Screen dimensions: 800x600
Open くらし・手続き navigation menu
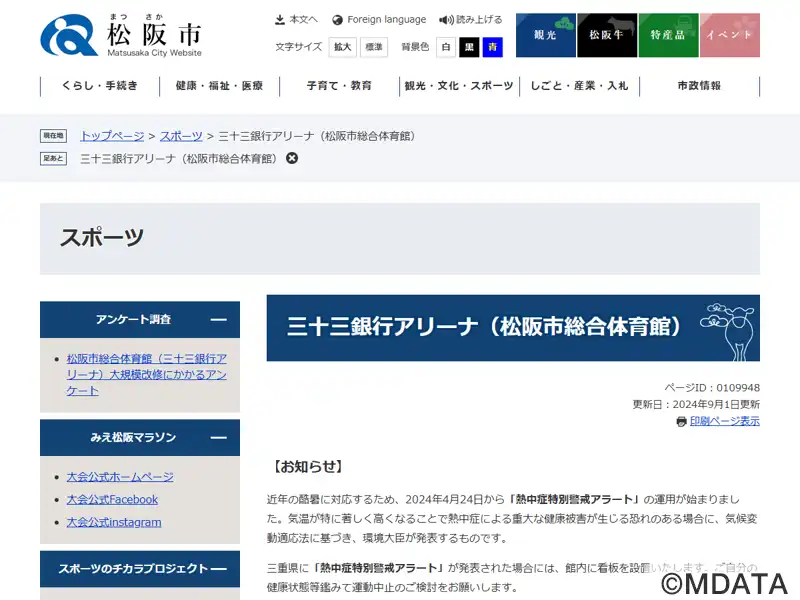tap(100, 86)
